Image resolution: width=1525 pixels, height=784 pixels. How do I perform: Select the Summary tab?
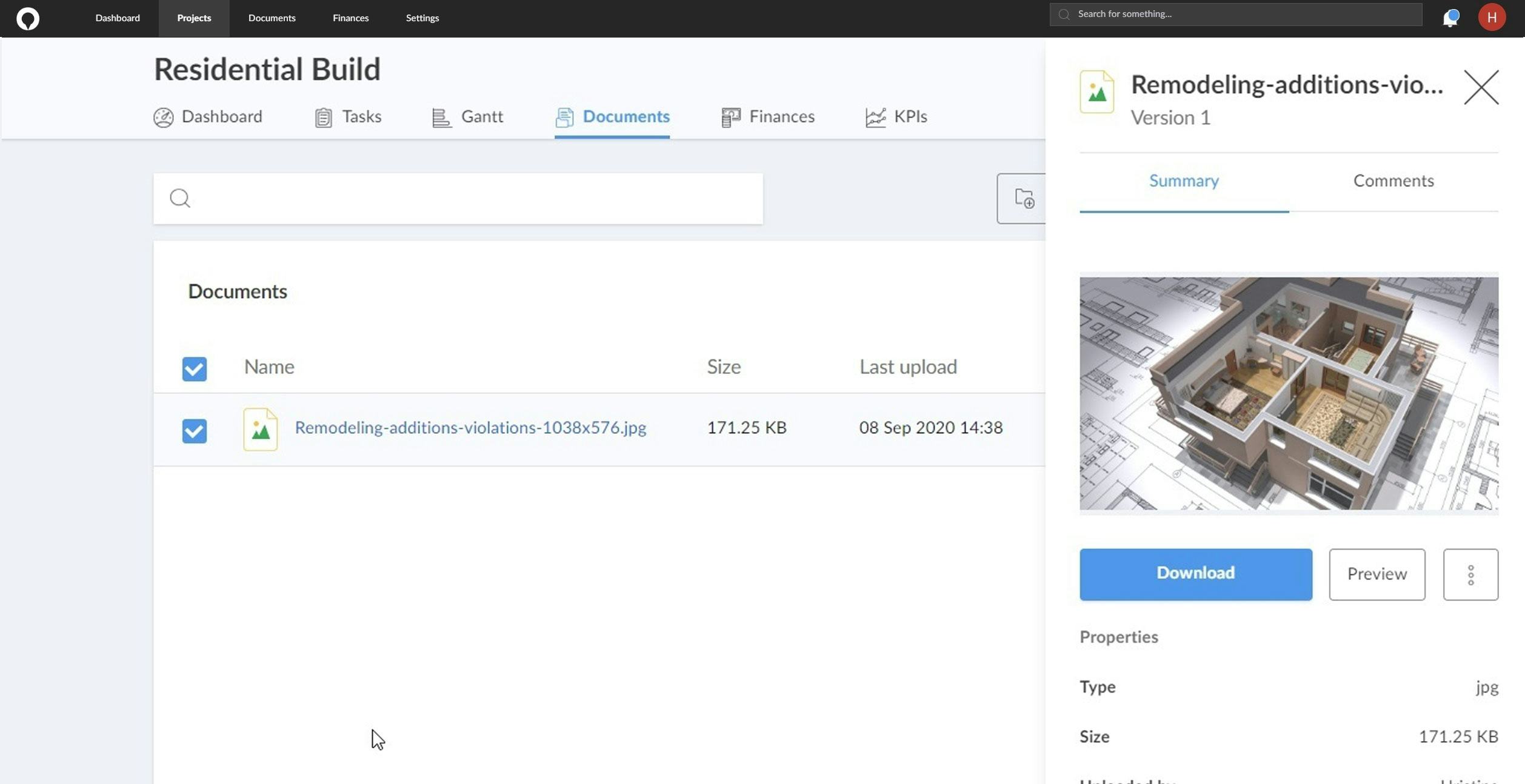click(x=1183, y=181)
